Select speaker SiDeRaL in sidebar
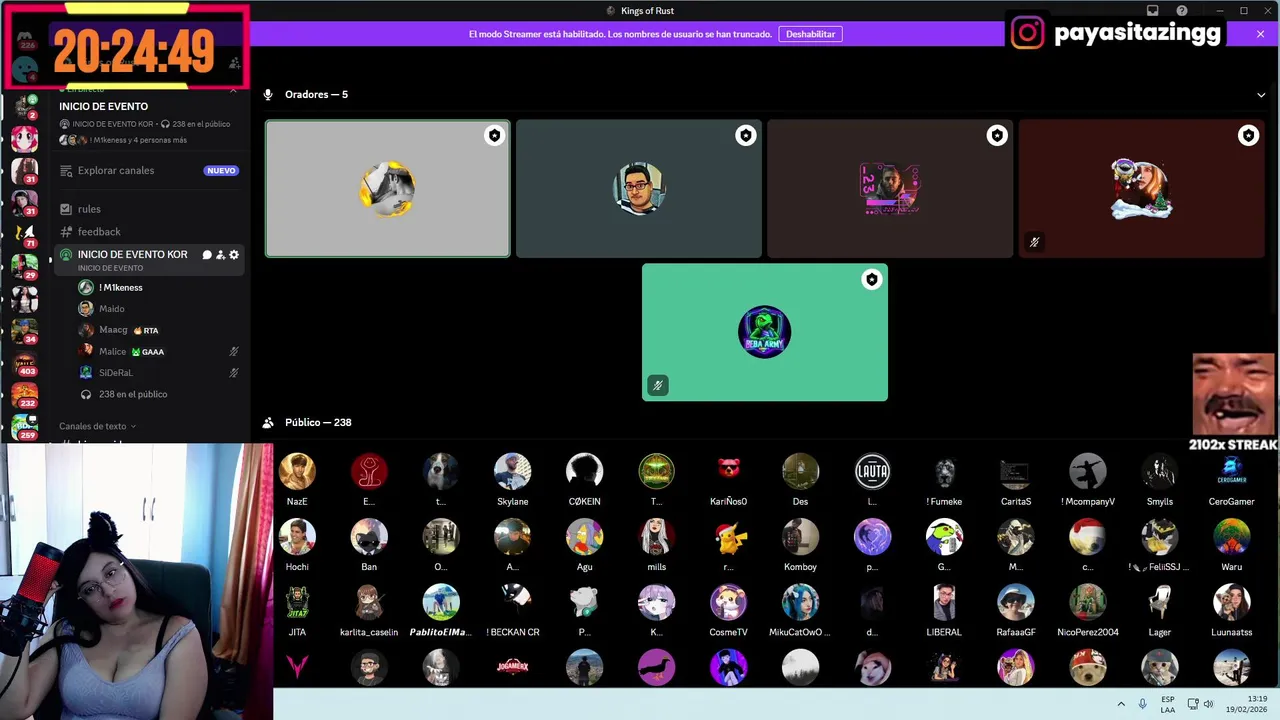The width and height of the screenshot is (1280, 720). [115, 373]
